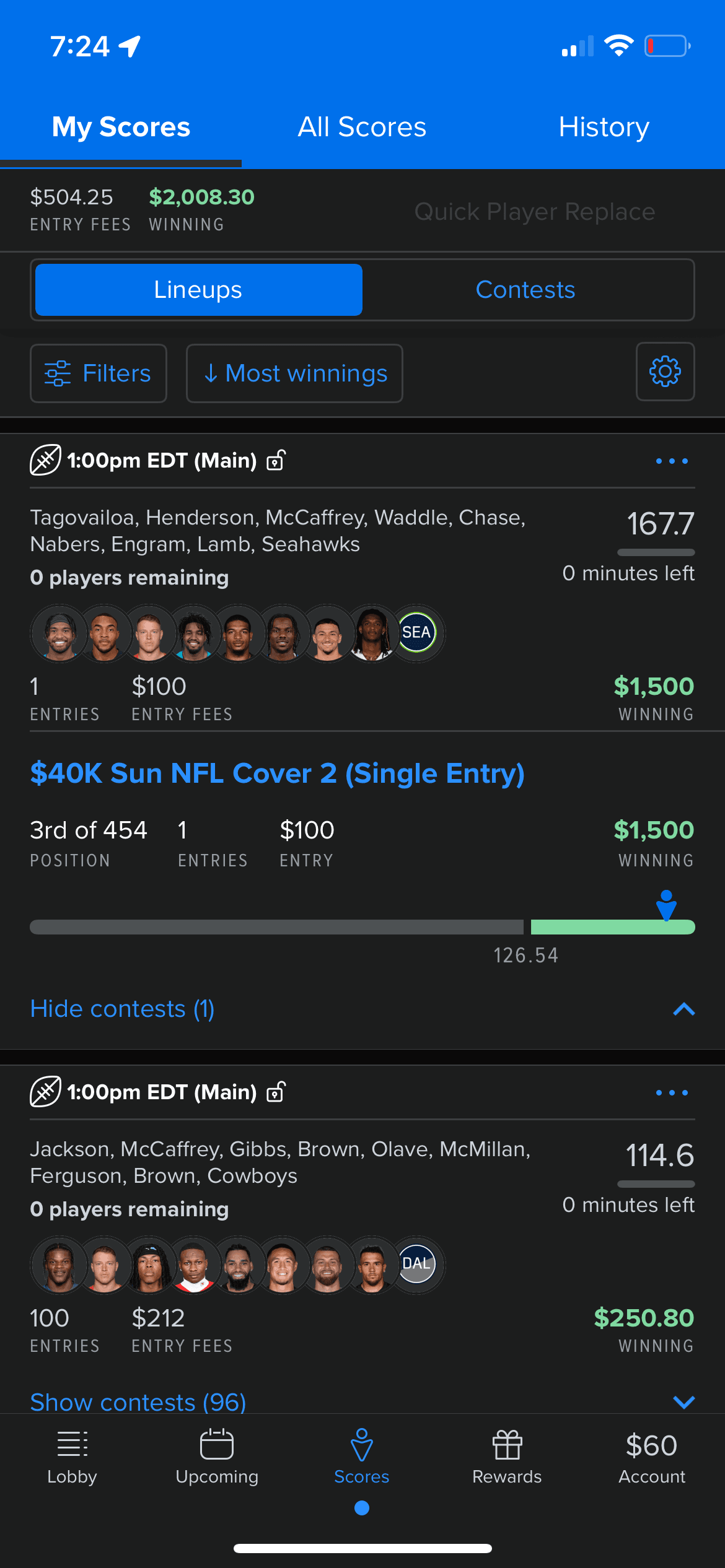Open the History tab
Image resolution: width=725 pixels, height=1568 pixels.
coord(604,127)
